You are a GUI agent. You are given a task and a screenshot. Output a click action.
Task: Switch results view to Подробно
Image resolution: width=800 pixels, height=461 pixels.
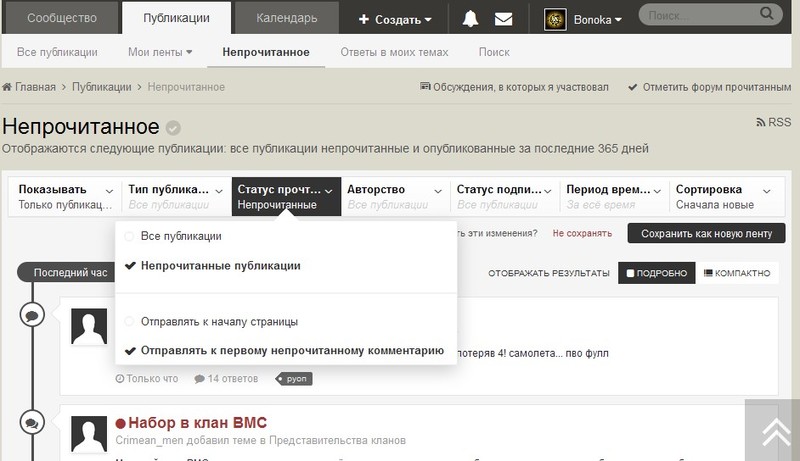pyautogui.click(x=657, y=273)
